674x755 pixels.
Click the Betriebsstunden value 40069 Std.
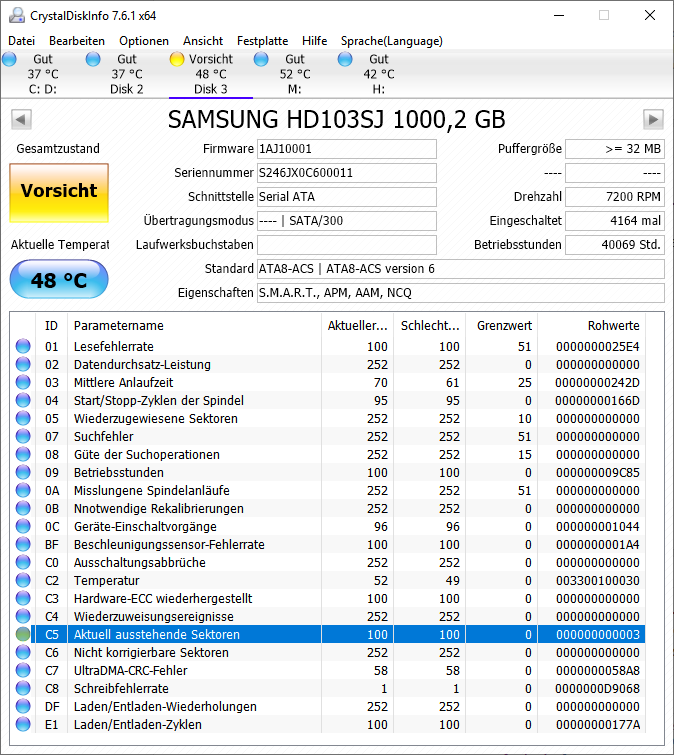[x=615, y=245]
